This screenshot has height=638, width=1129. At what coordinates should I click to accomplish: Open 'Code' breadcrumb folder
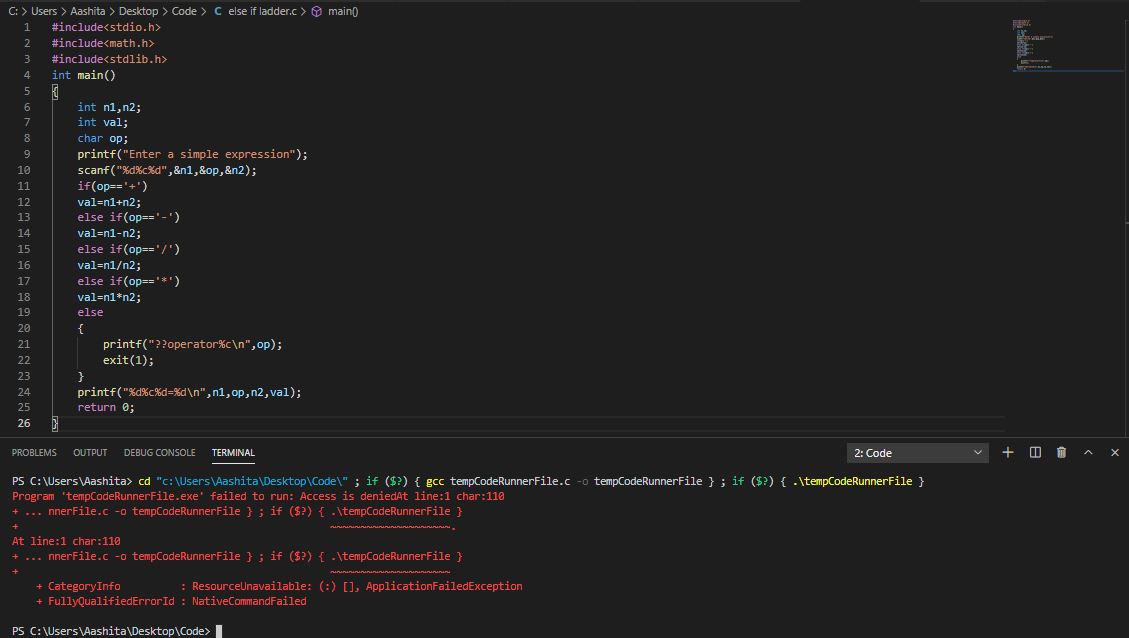(184, 11)
